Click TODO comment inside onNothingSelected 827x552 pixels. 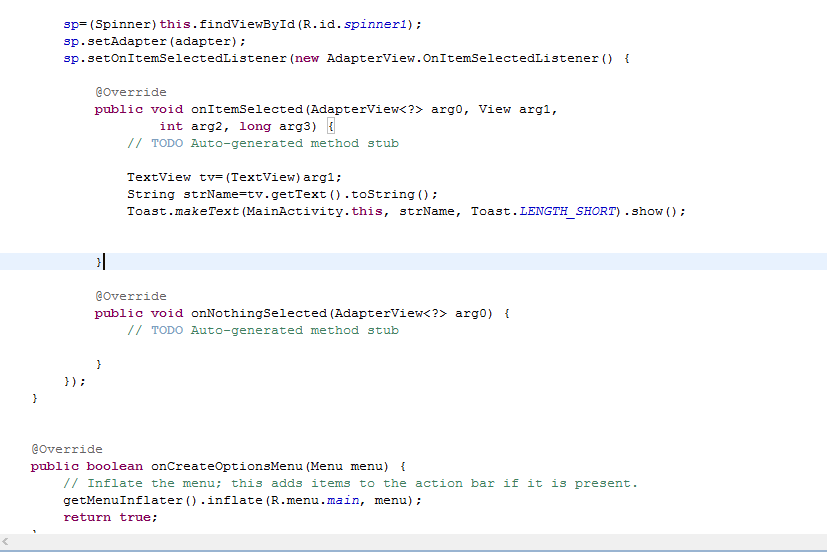263,330
